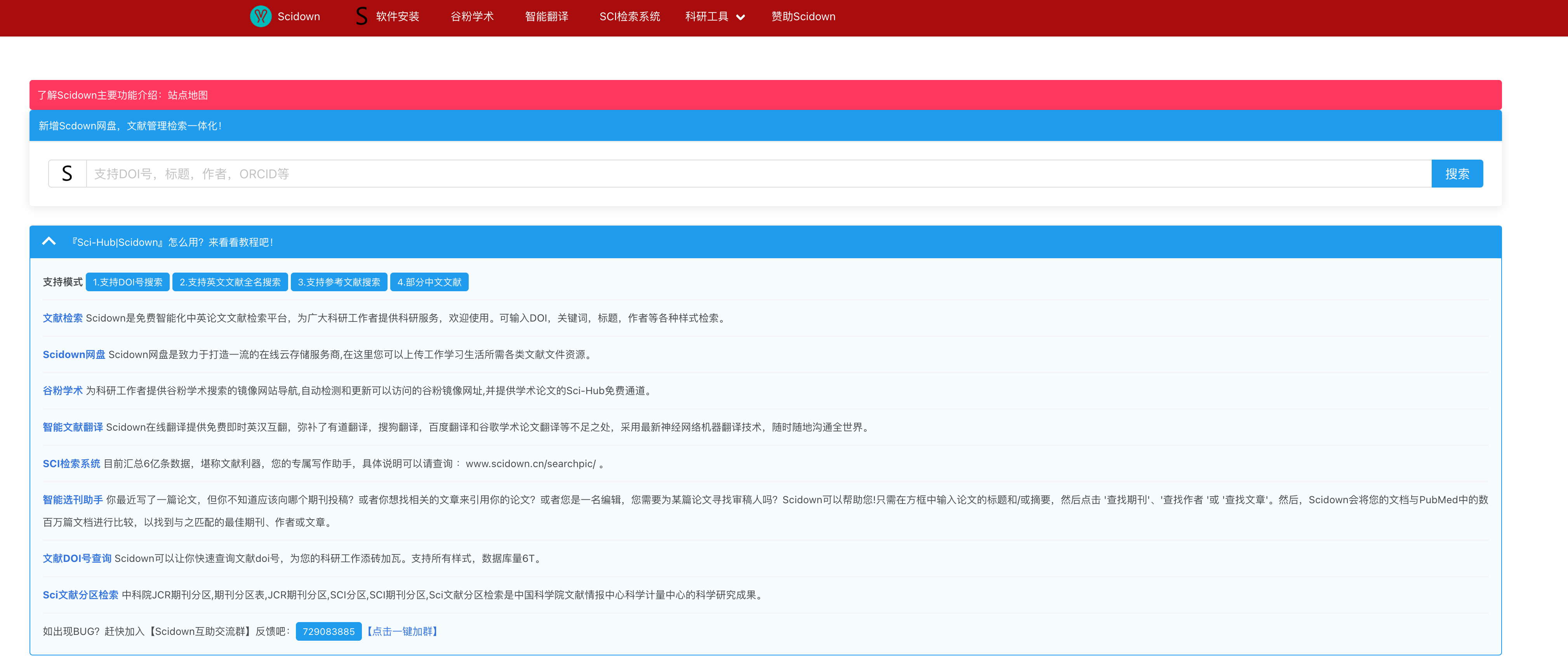
Task: Click the 智能文献翻译 link
Action: coord(73,427)
